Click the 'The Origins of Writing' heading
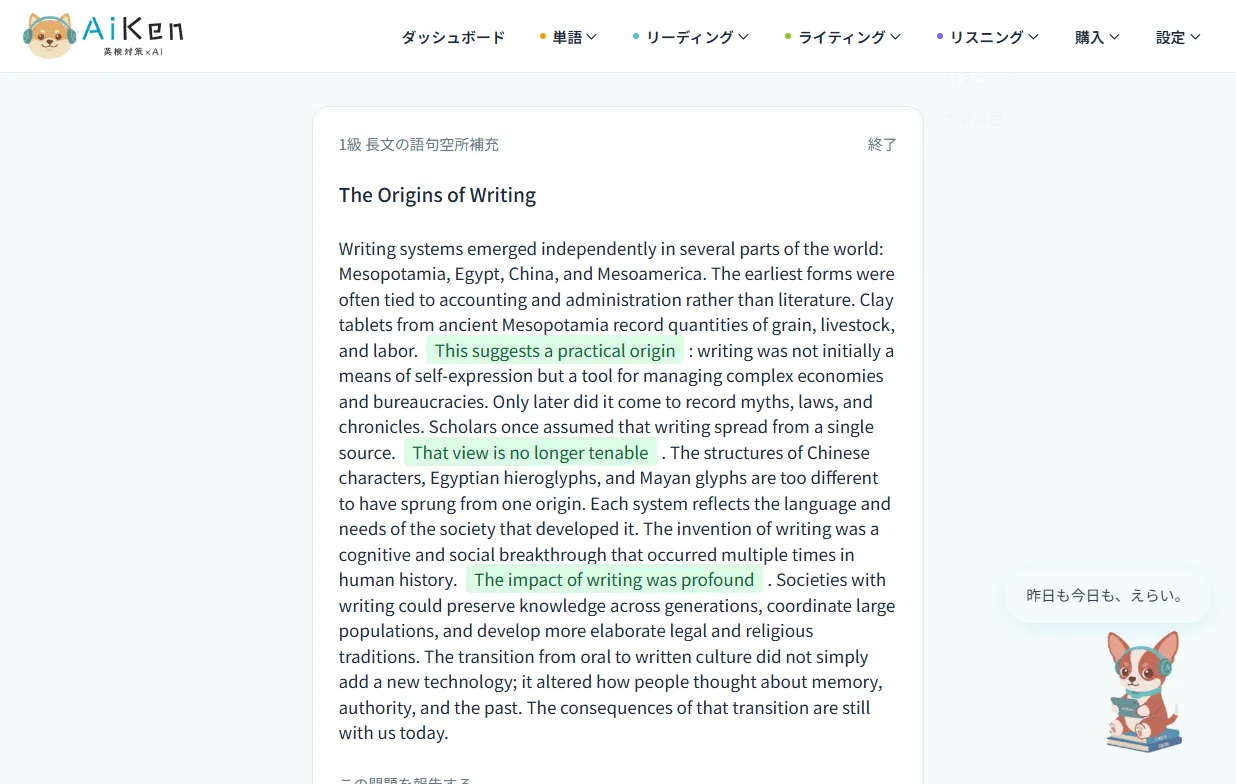 pyautogui.click(x=437, y=195)
